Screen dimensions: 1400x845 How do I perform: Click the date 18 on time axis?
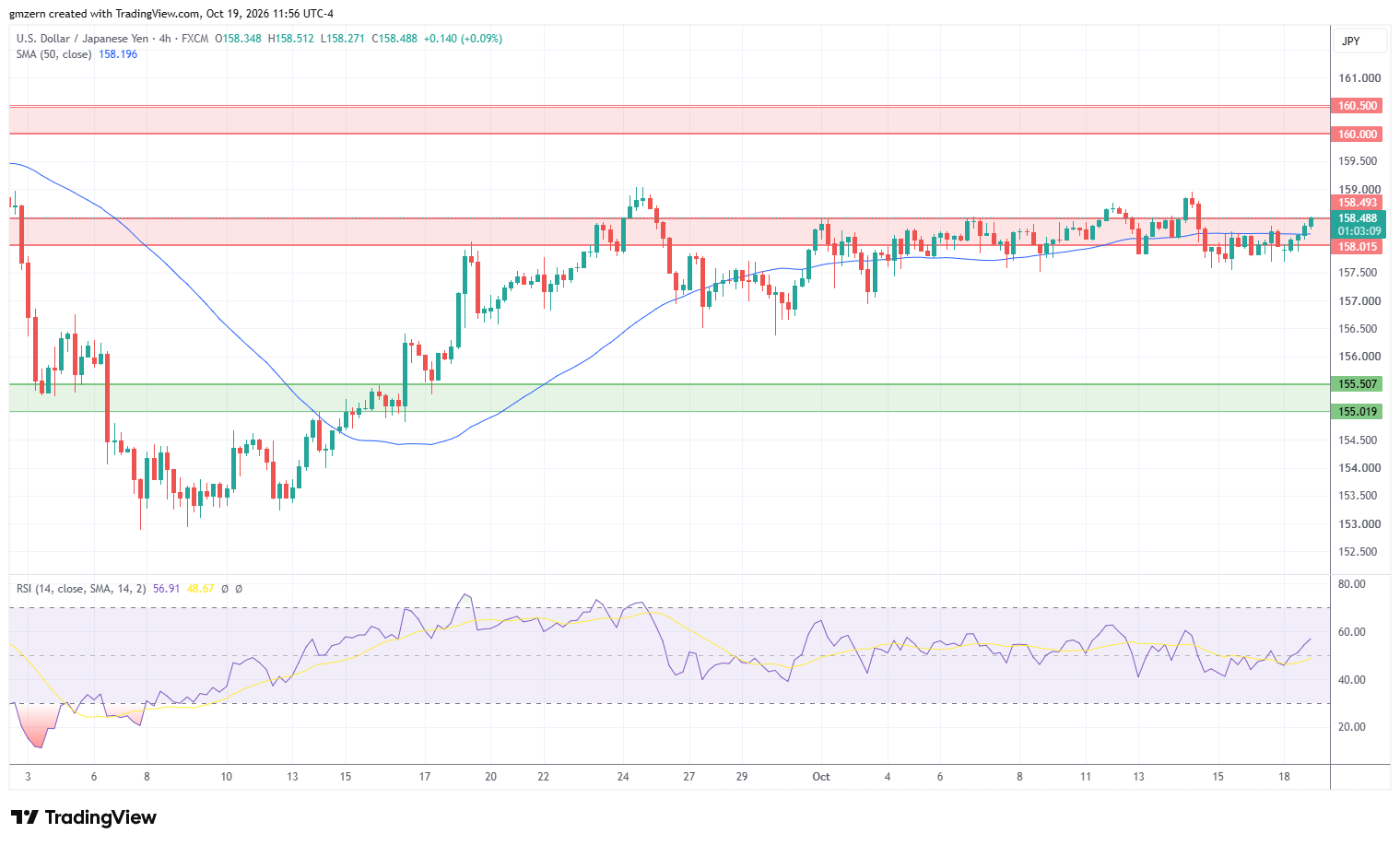pyautogui.click(x=1284, y=777)
